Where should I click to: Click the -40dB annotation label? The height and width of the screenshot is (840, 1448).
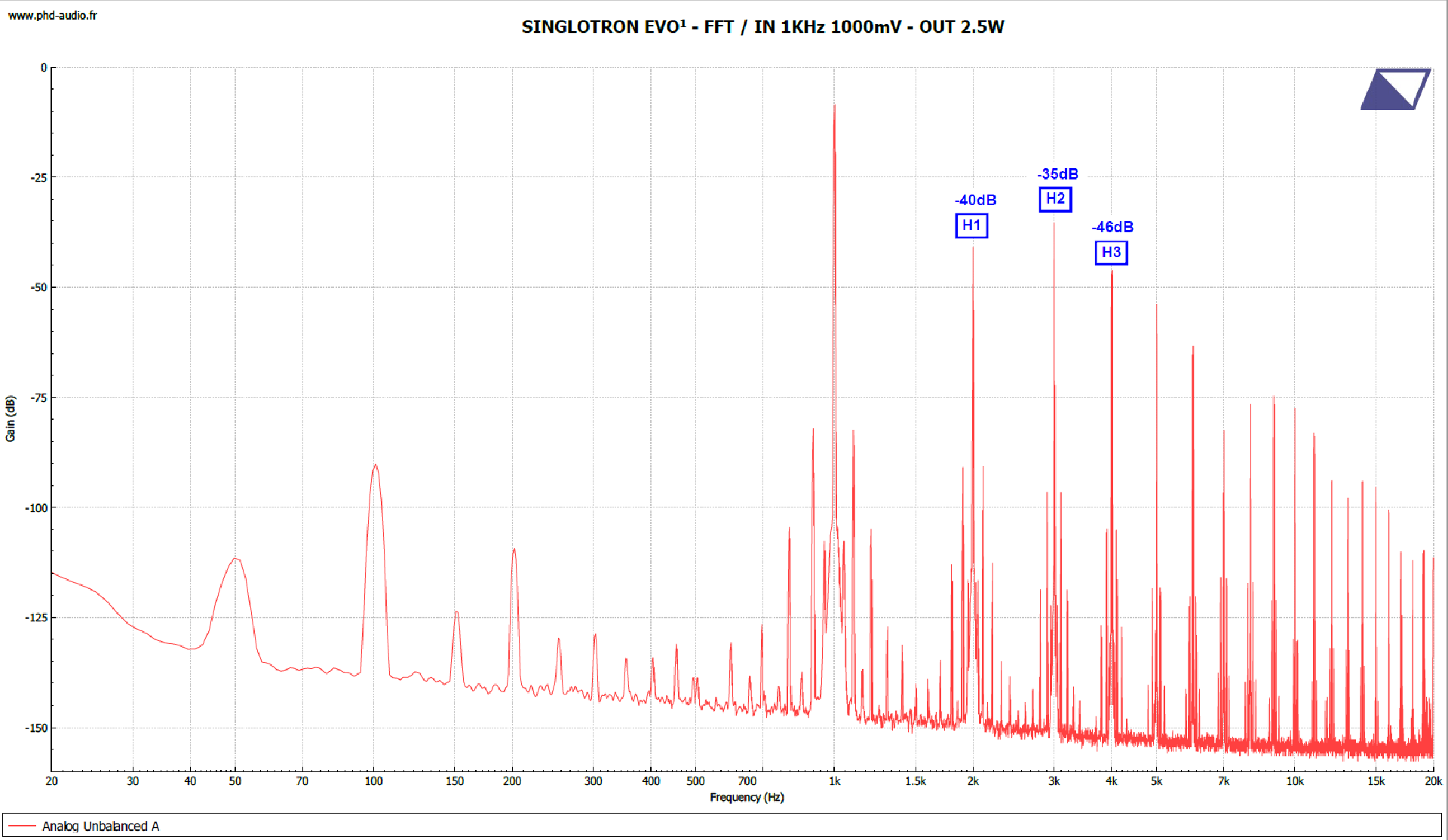click(x=975, y=200)
